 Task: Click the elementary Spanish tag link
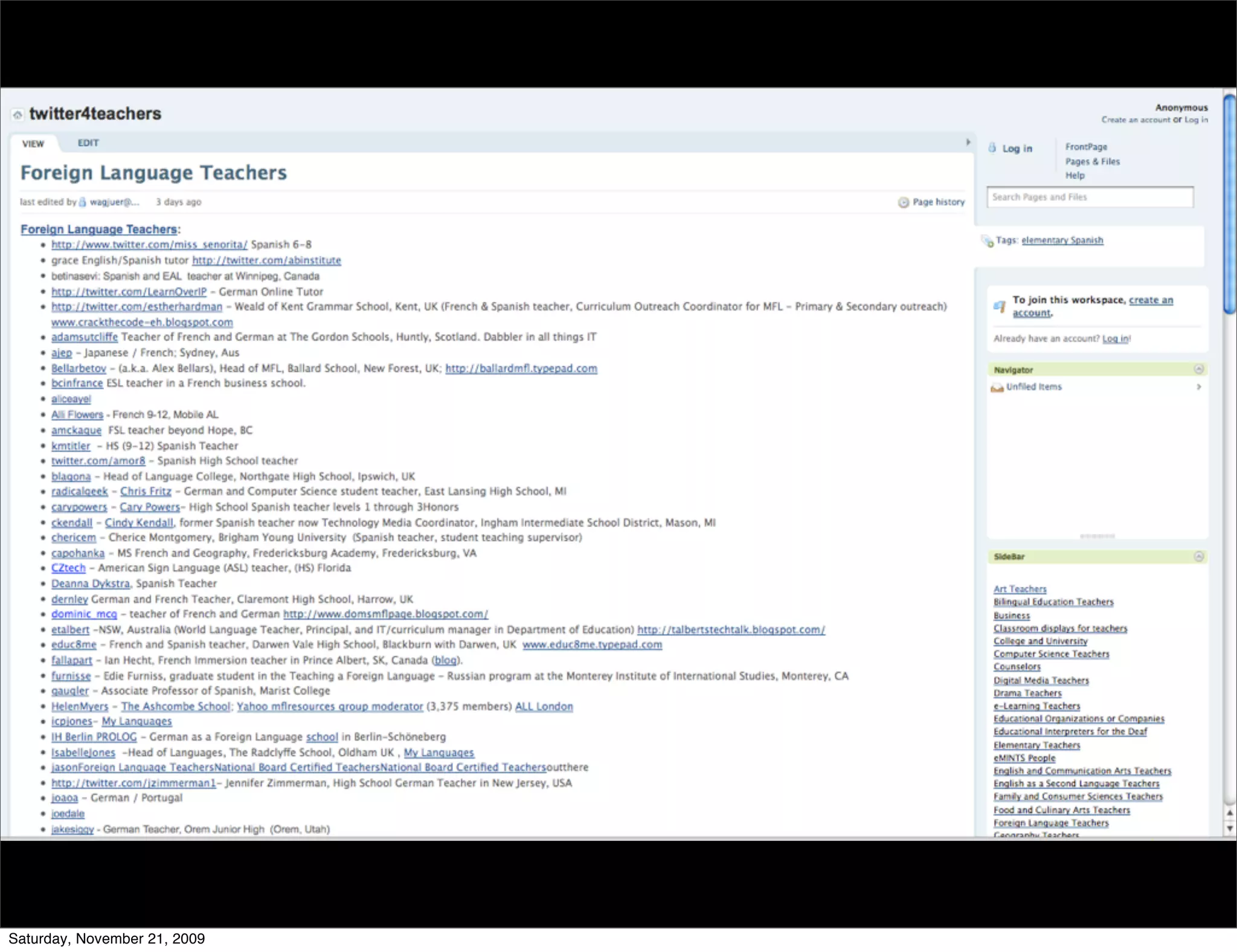coord(1062,240)
